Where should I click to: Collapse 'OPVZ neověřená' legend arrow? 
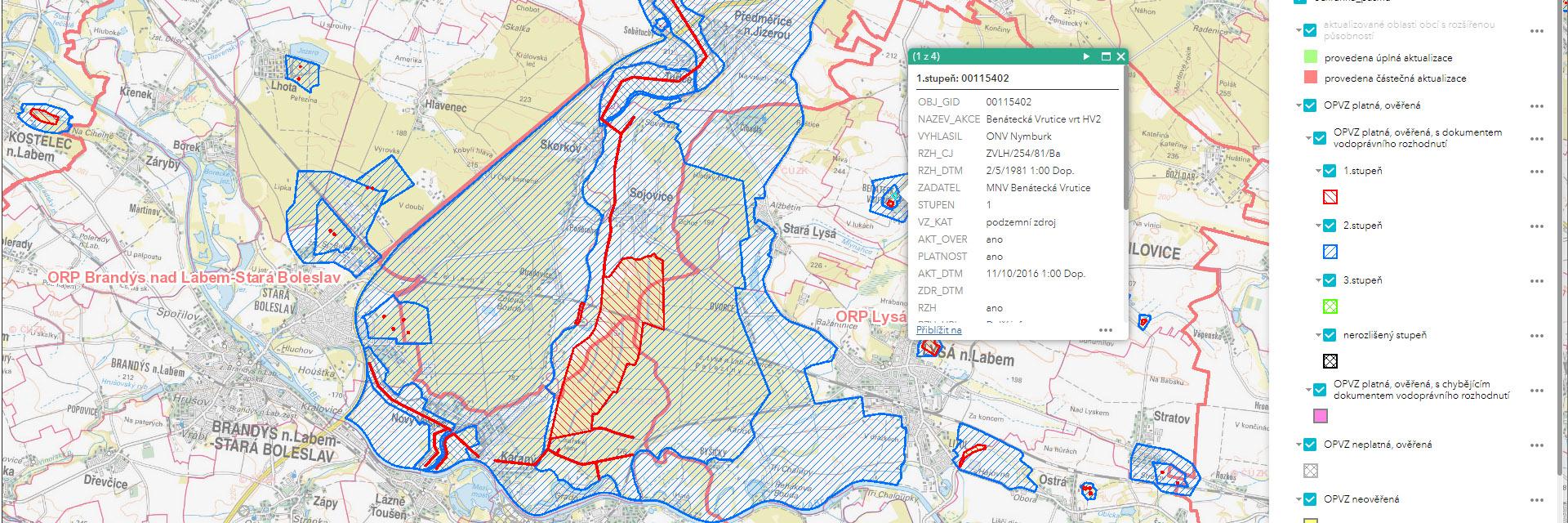pyautogui.click(x=1298, y=499)
